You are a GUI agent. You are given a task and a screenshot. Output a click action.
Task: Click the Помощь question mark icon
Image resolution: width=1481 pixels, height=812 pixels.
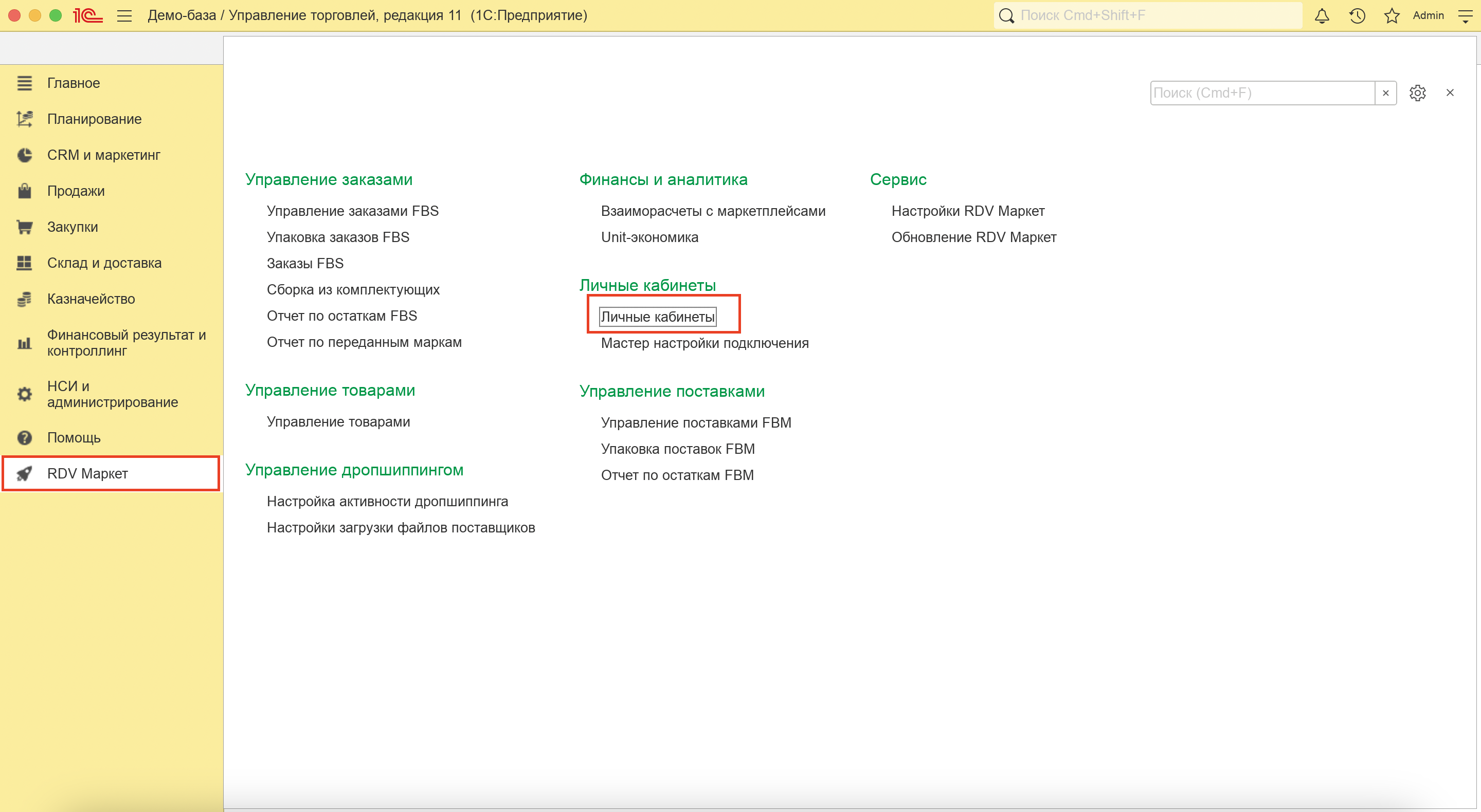[24, 438]
